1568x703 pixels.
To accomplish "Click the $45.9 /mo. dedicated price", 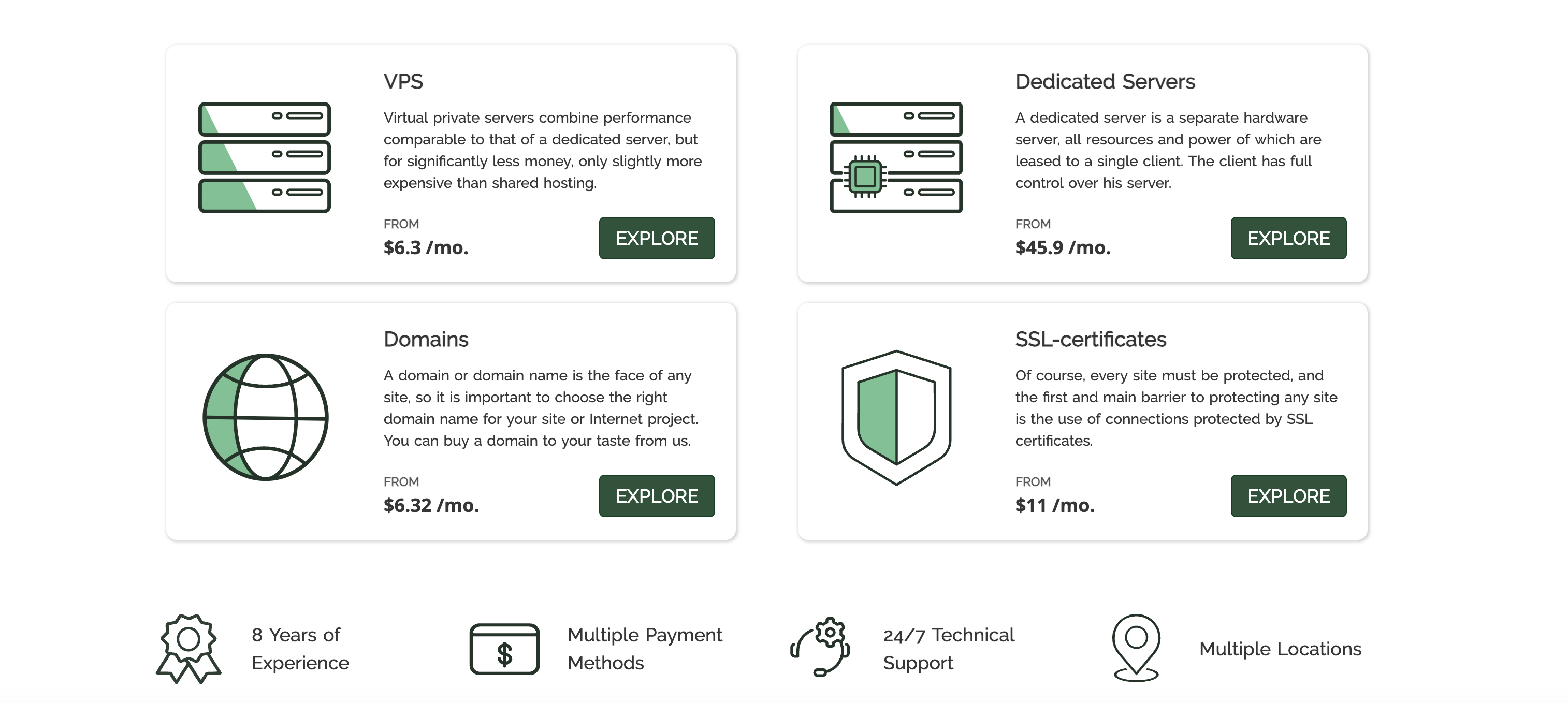I will [1062, 248].
